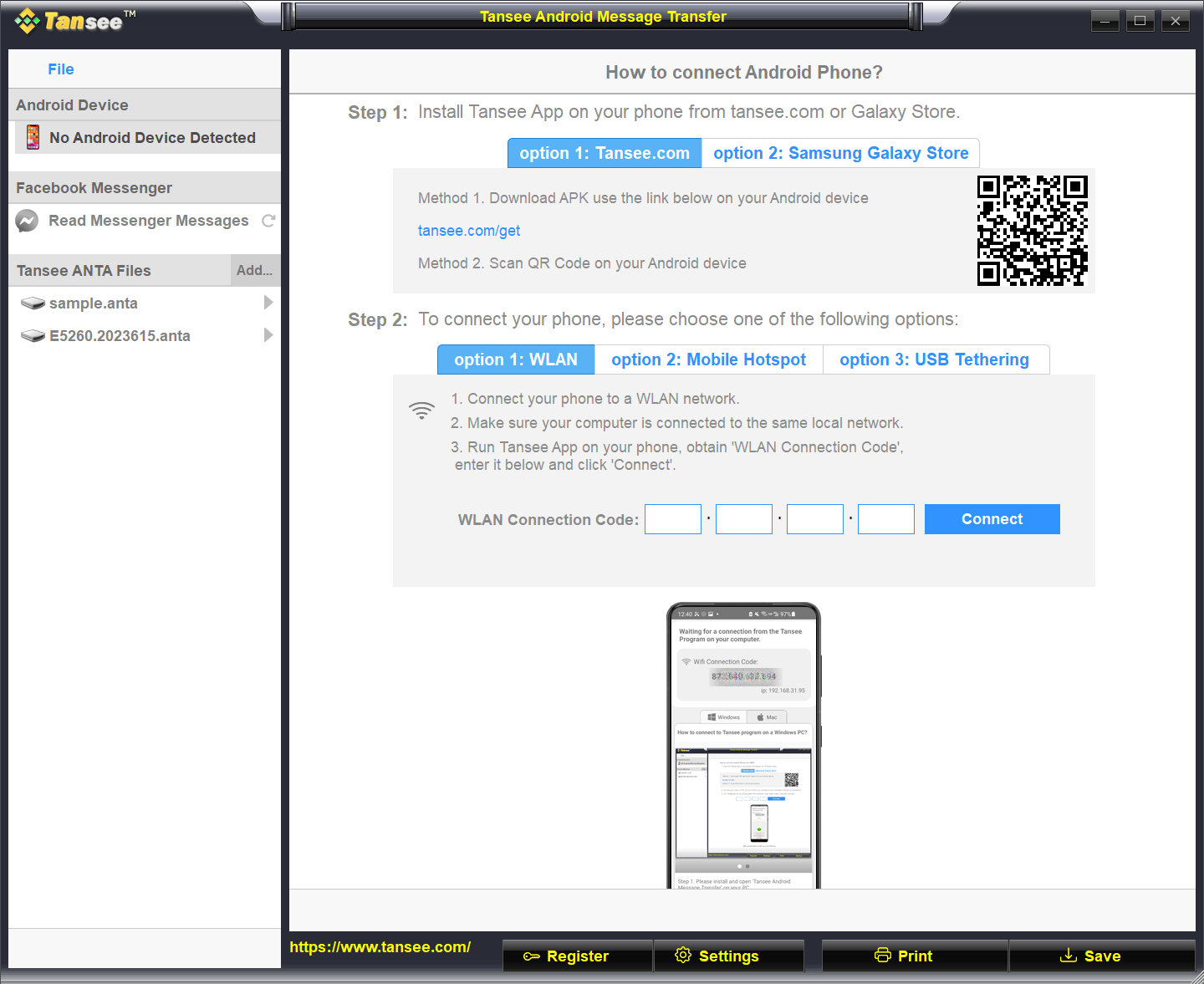Expand the sample.anta entry
Screen dimensions: 1204x984
pos(268,303)
